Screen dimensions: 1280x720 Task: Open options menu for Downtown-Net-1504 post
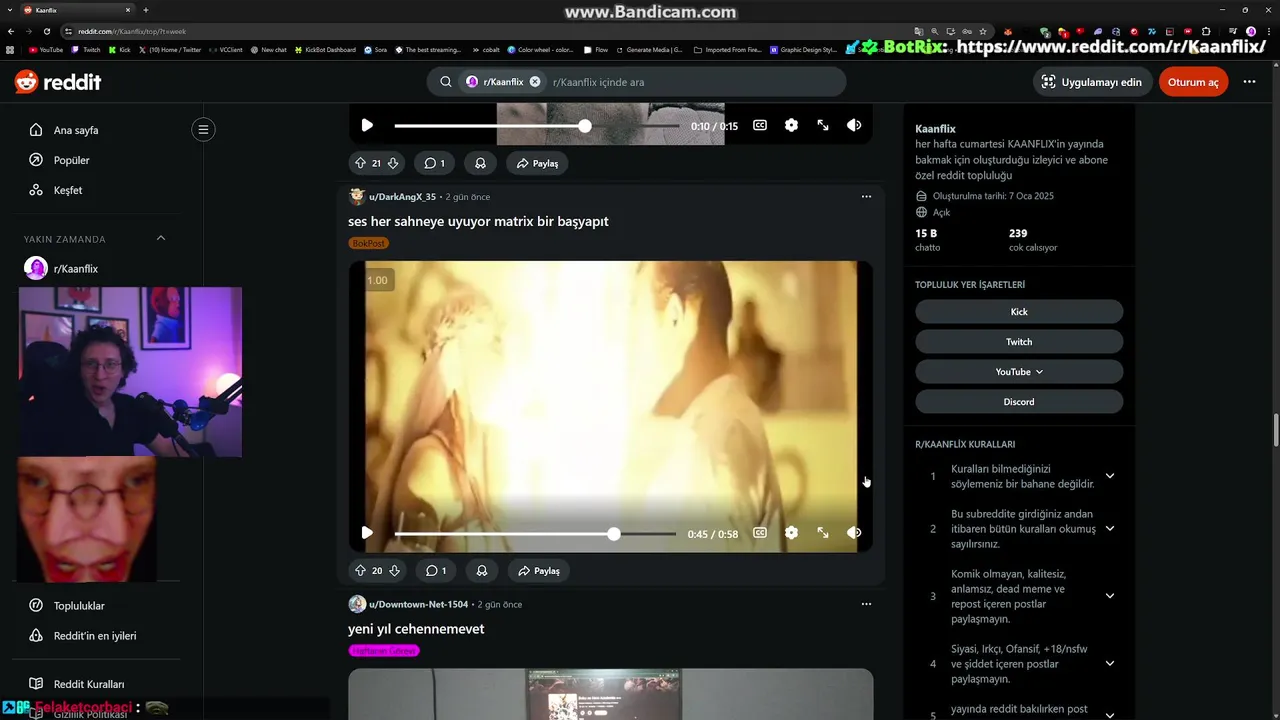pyautogui.click(x=866, y=605)
